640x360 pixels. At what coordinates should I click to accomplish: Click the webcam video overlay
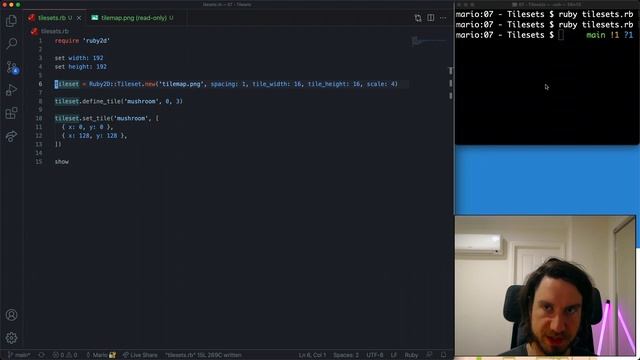pos(545,285)
